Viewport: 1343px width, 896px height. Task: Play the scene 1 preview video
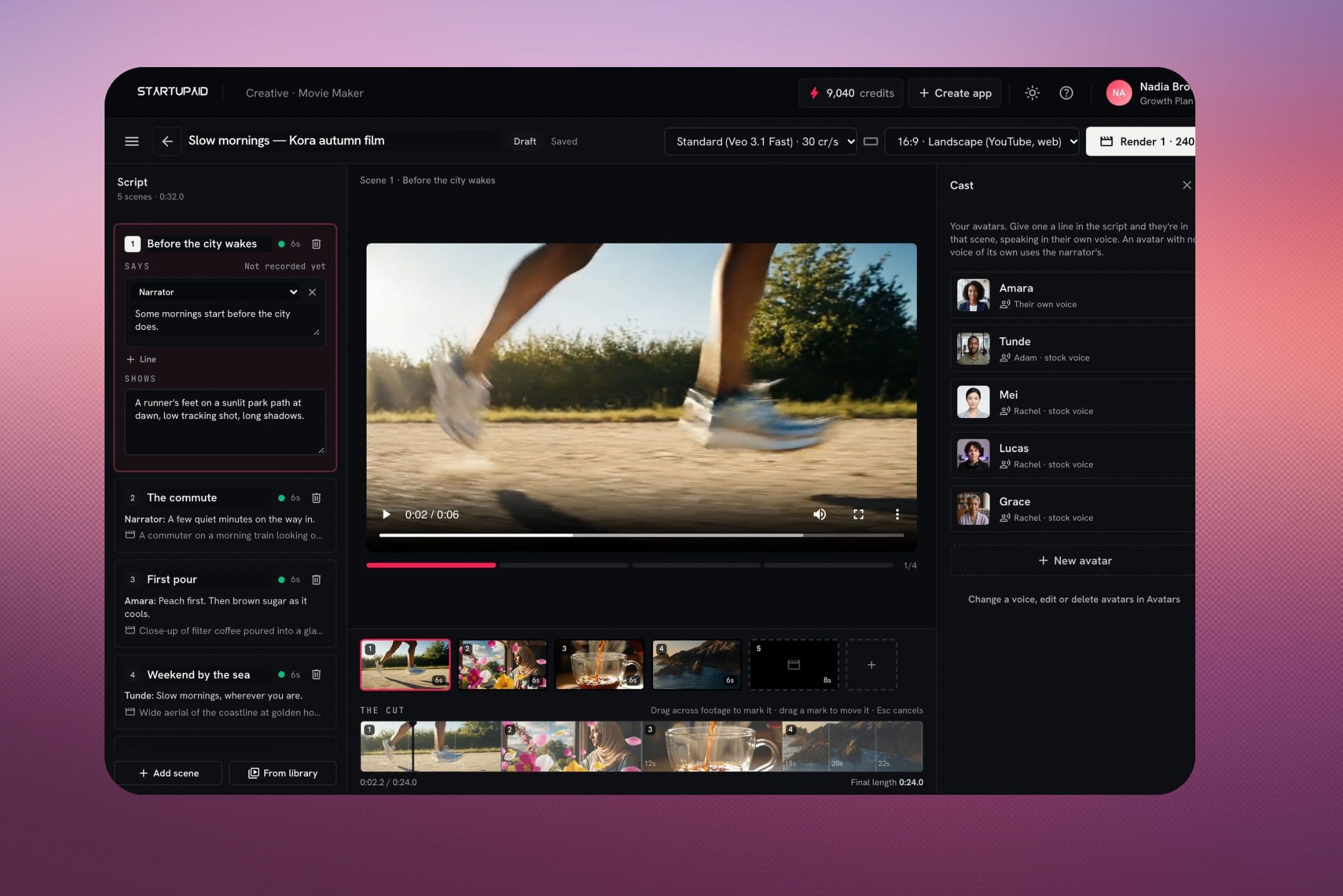(x=386, y=515)
